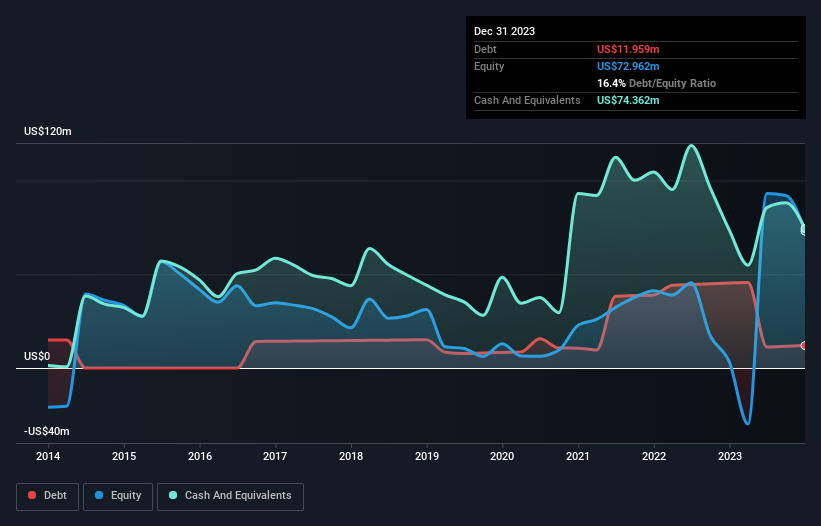
Task: Click the 2023 x-axis label
Action: 730,456
